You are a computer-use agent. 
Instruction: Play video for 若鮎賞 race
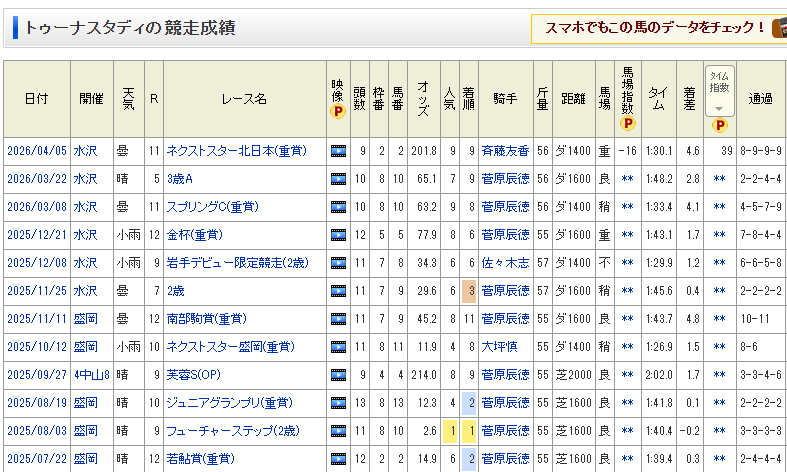pos(338,459)
